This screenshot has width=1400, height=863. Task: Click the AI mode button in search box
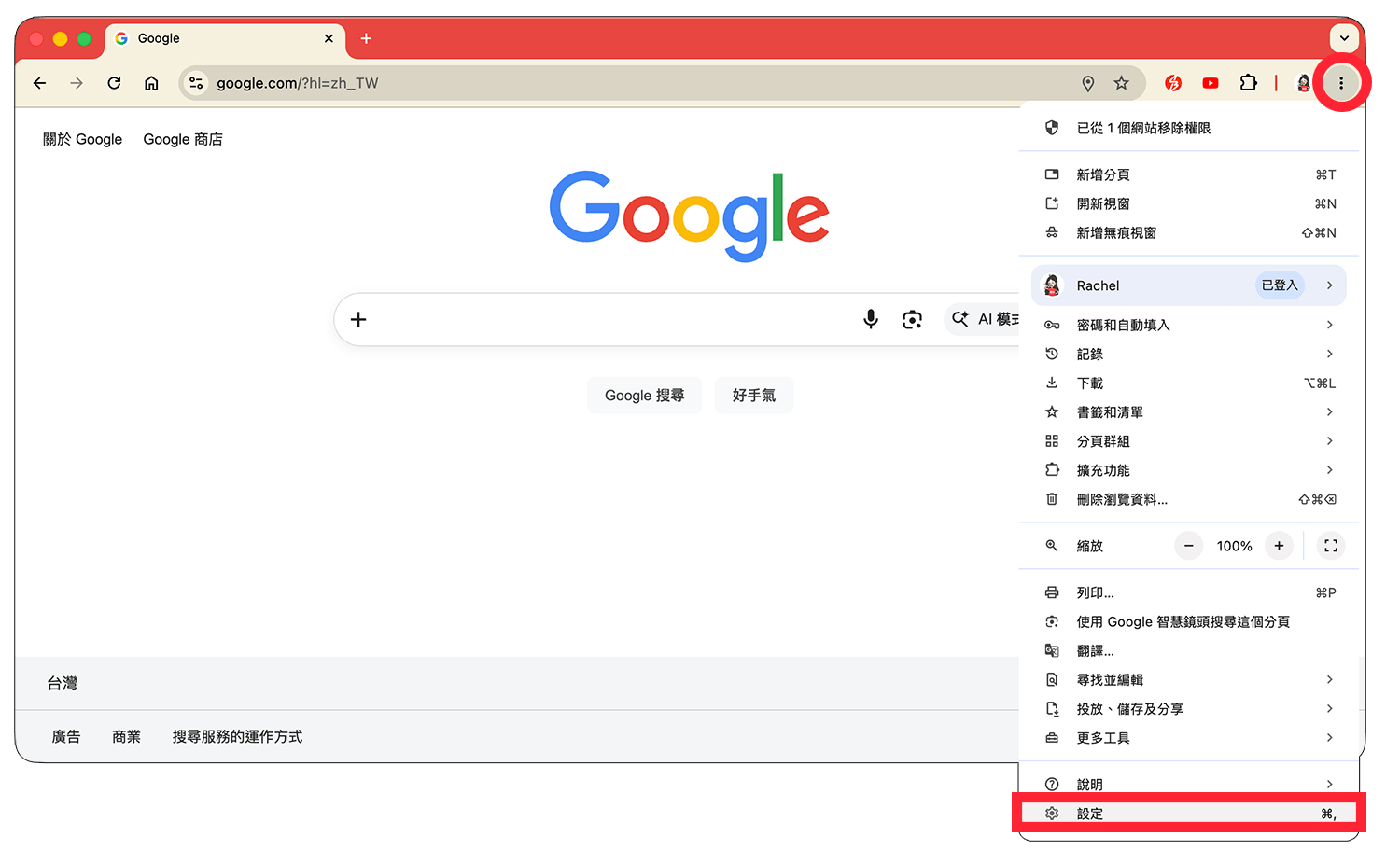(982, 319)
